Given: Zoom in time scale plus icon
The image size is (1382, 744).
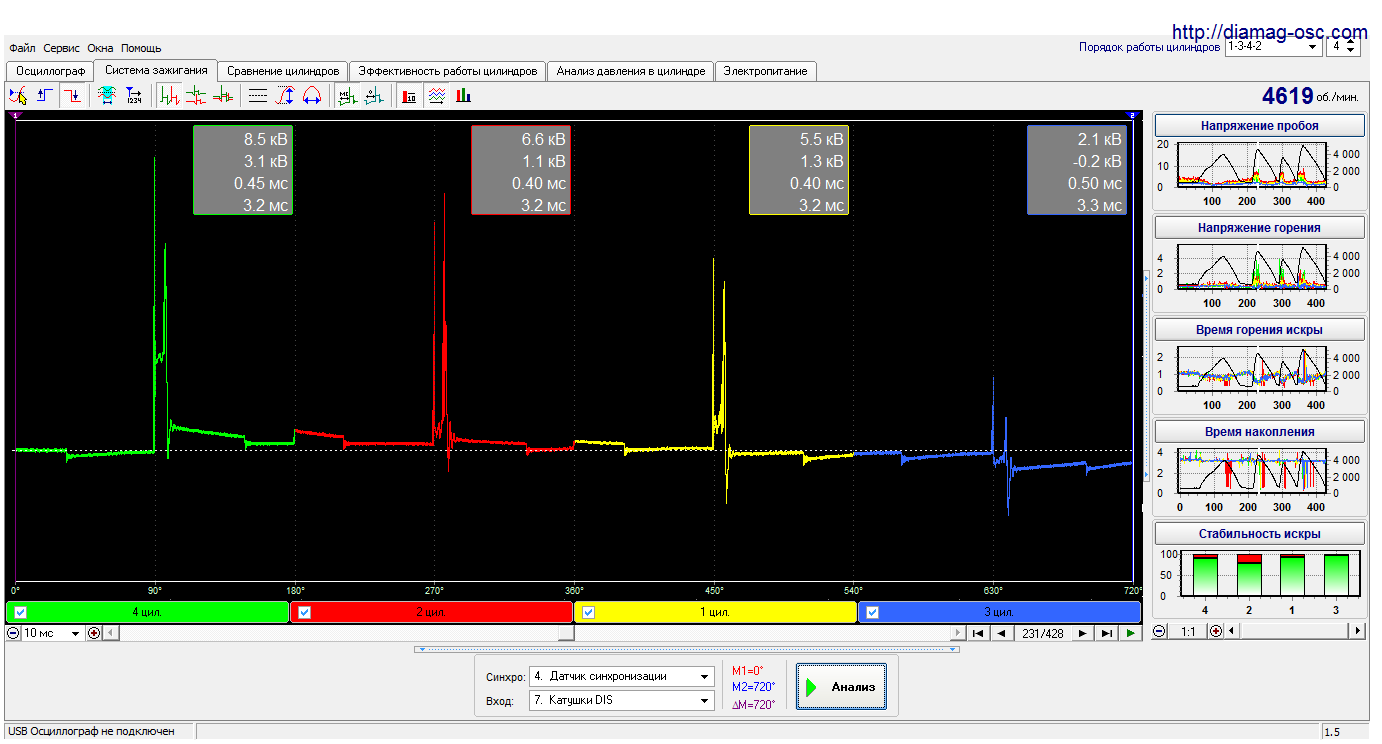Looking at the screenshot, I should [x=94, y=633].
